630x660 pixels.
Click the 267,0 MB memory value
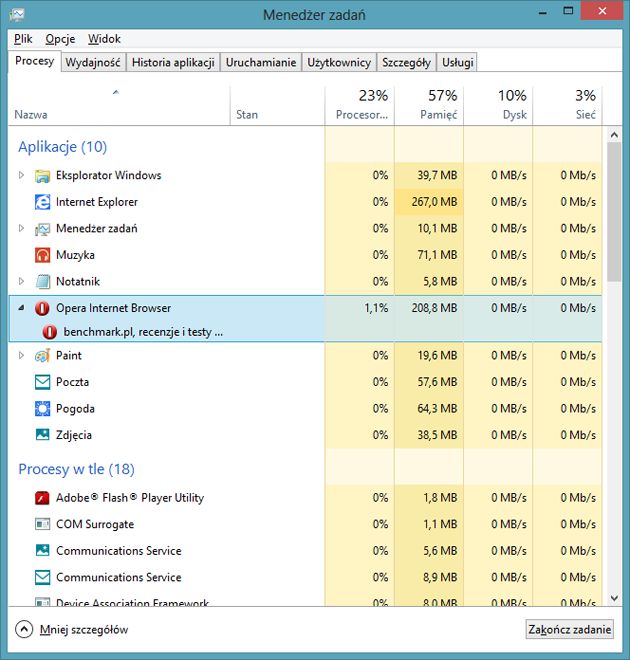pos(434,202)
